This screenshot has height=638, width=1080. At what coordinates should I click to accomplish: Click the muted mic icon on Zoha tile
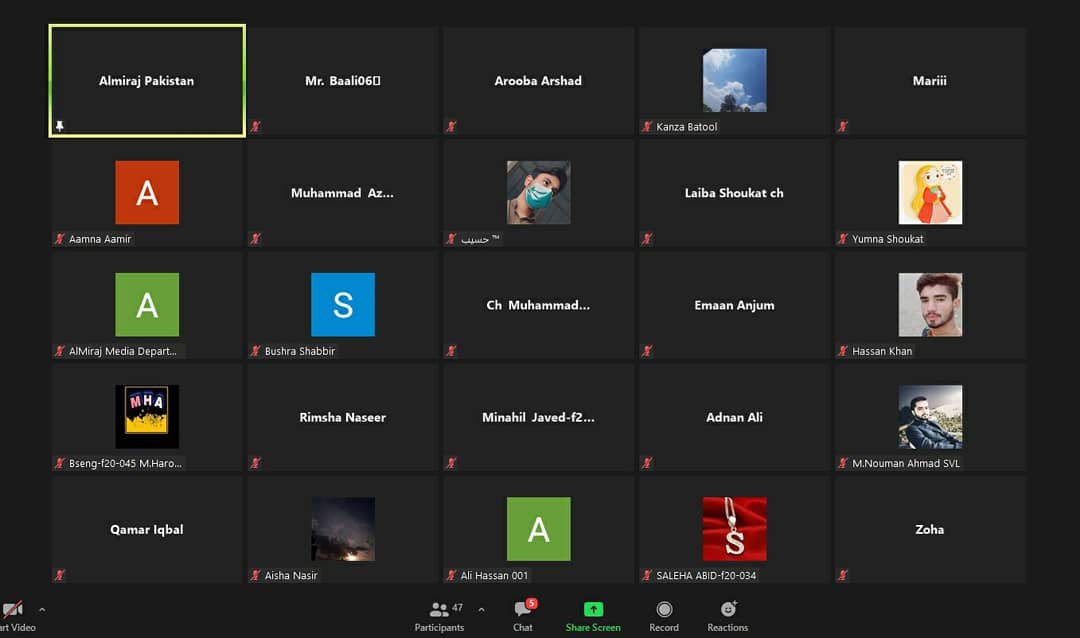[x=842, y=575]
